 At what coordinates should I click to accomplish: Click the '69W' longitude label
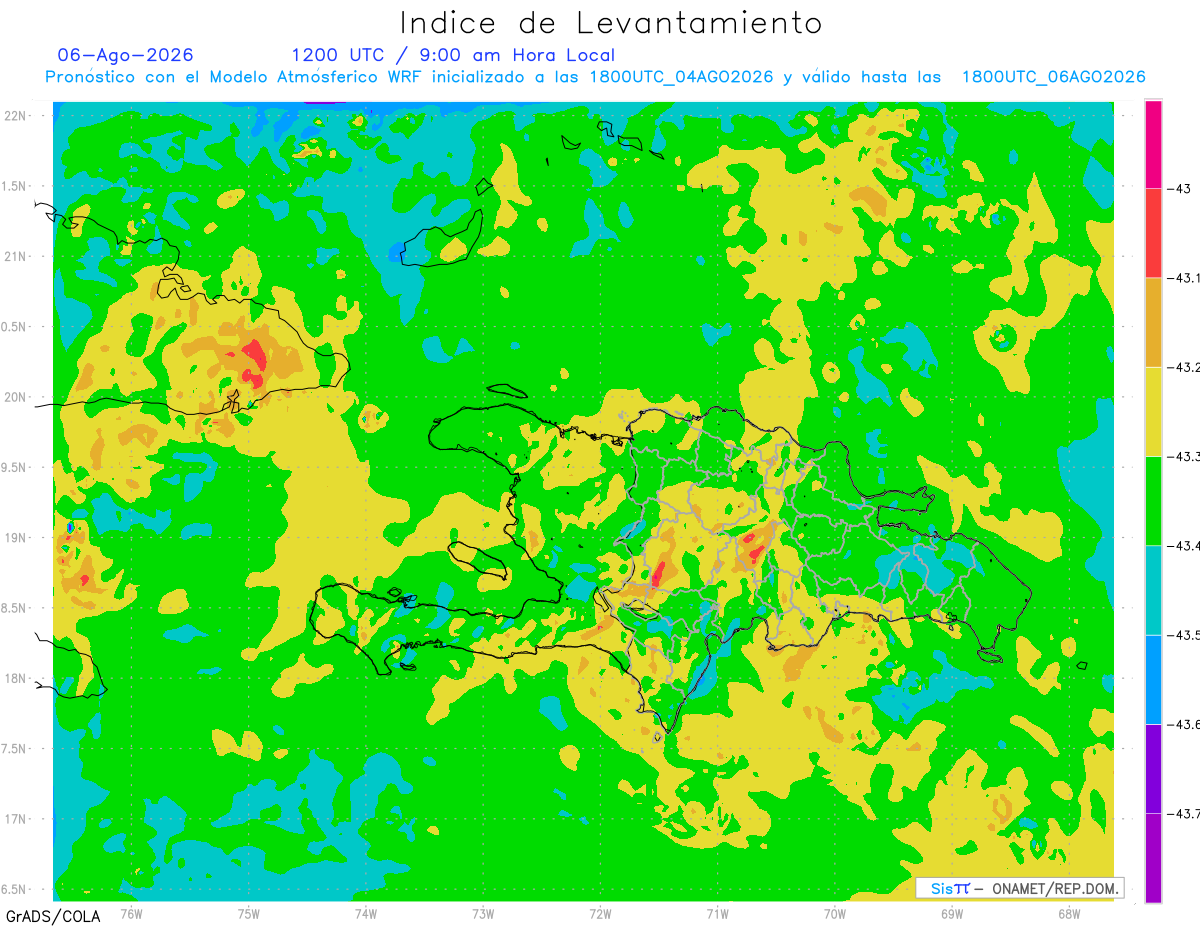click(952, 913)
